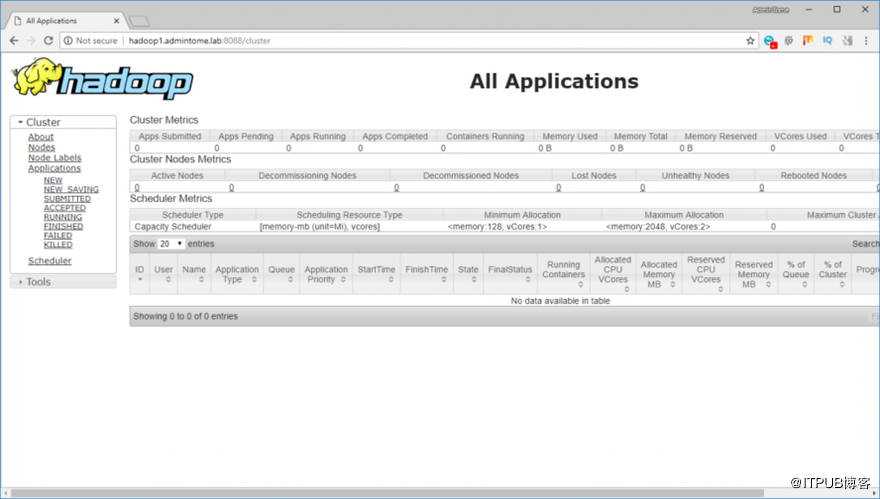This screenshot has width=880, height=499.
Task: Click the IQ extension icon
Action: pyautogui.click(x=827, y=40)
